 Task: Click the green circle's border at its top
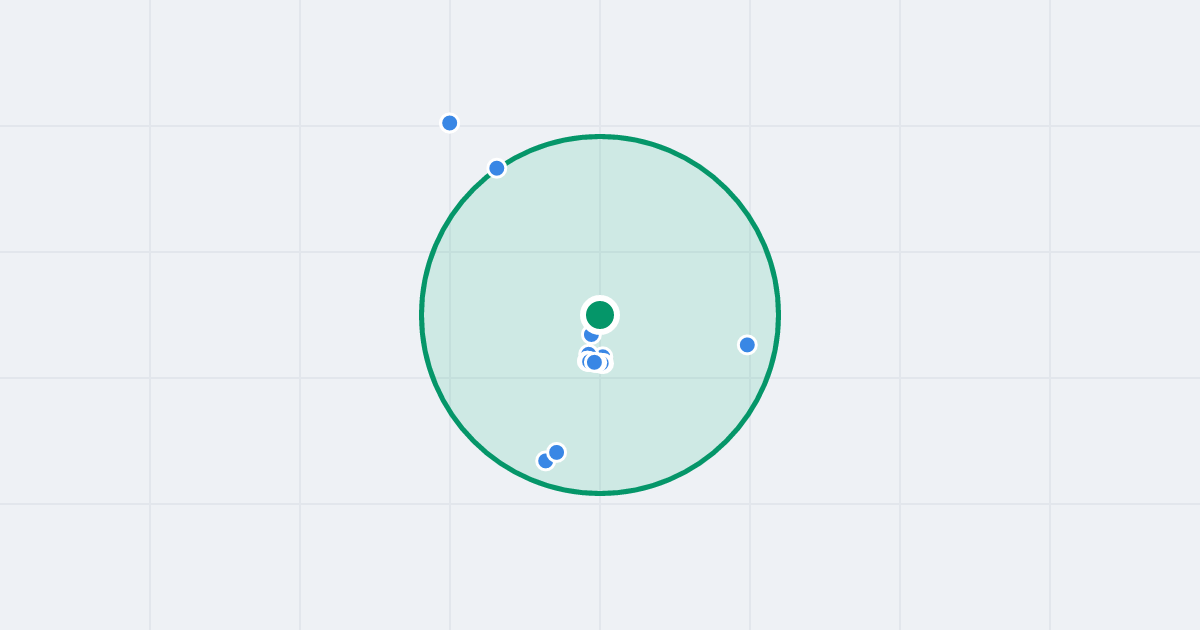tap(600, 136)
